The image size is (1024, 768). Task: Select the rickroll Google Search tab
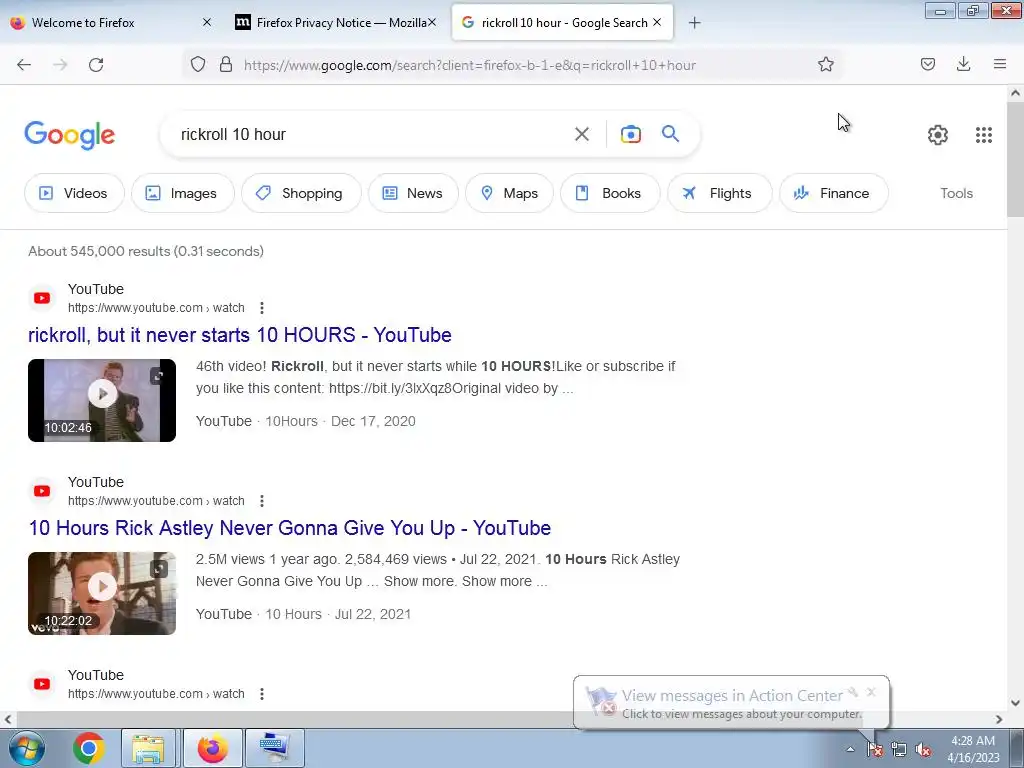pyautogui.click(x=562, y=23)
